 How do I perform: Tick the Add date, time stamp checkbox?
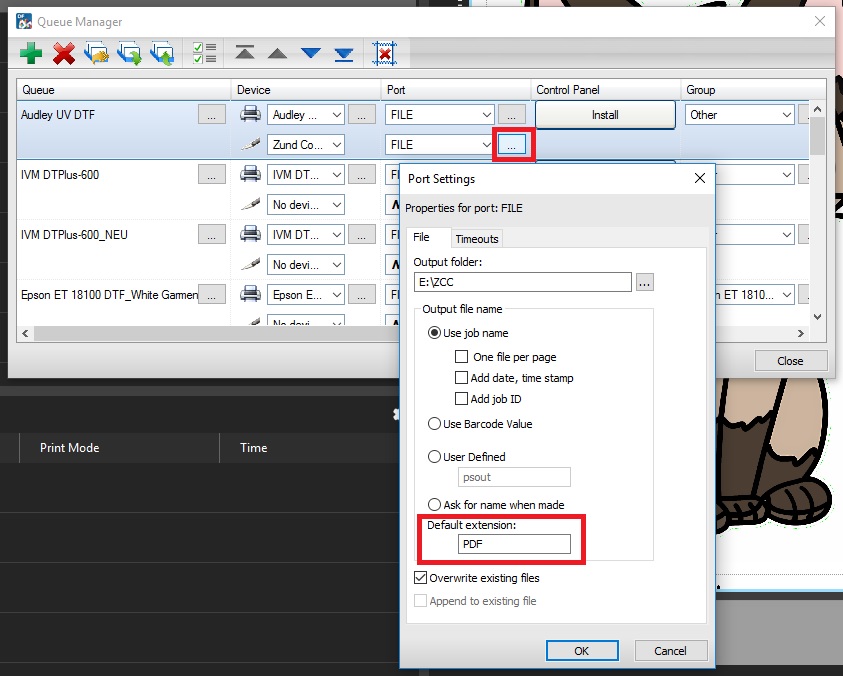pos(461,378)
